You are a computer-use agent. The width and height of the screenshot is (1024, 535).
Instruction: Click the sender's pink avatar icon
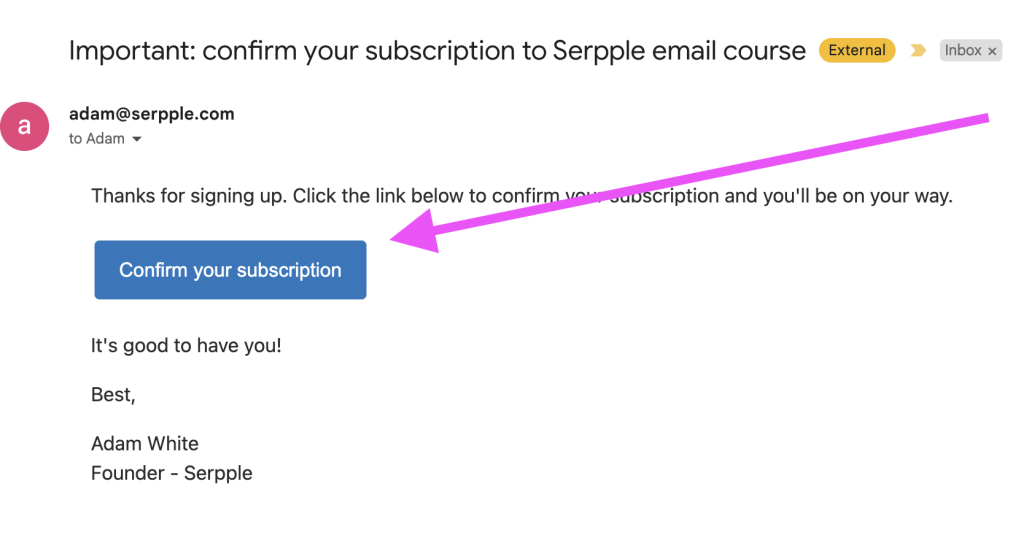[x=25, y=127]
